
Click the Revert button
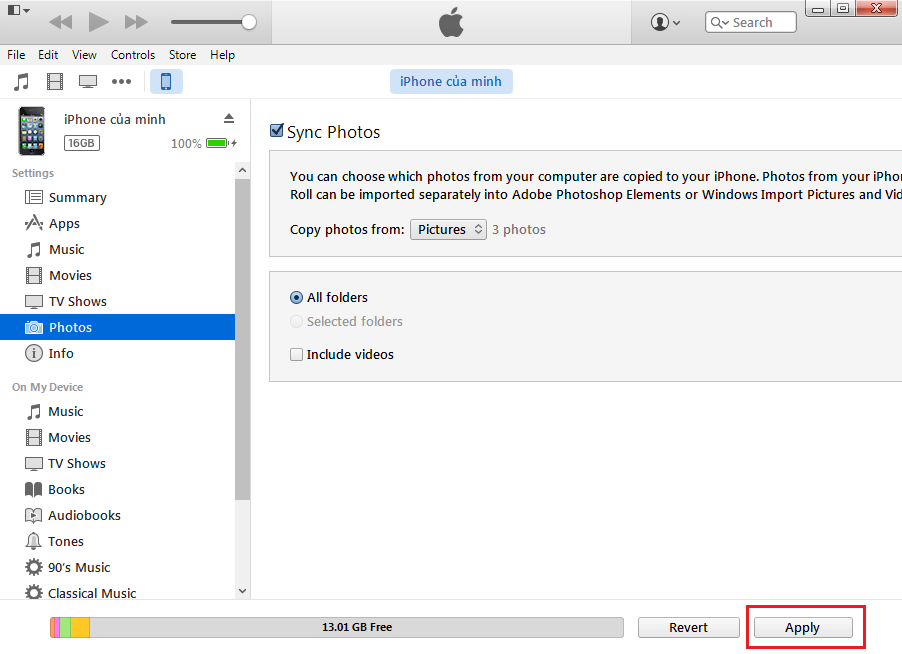[x=688, y=627]
